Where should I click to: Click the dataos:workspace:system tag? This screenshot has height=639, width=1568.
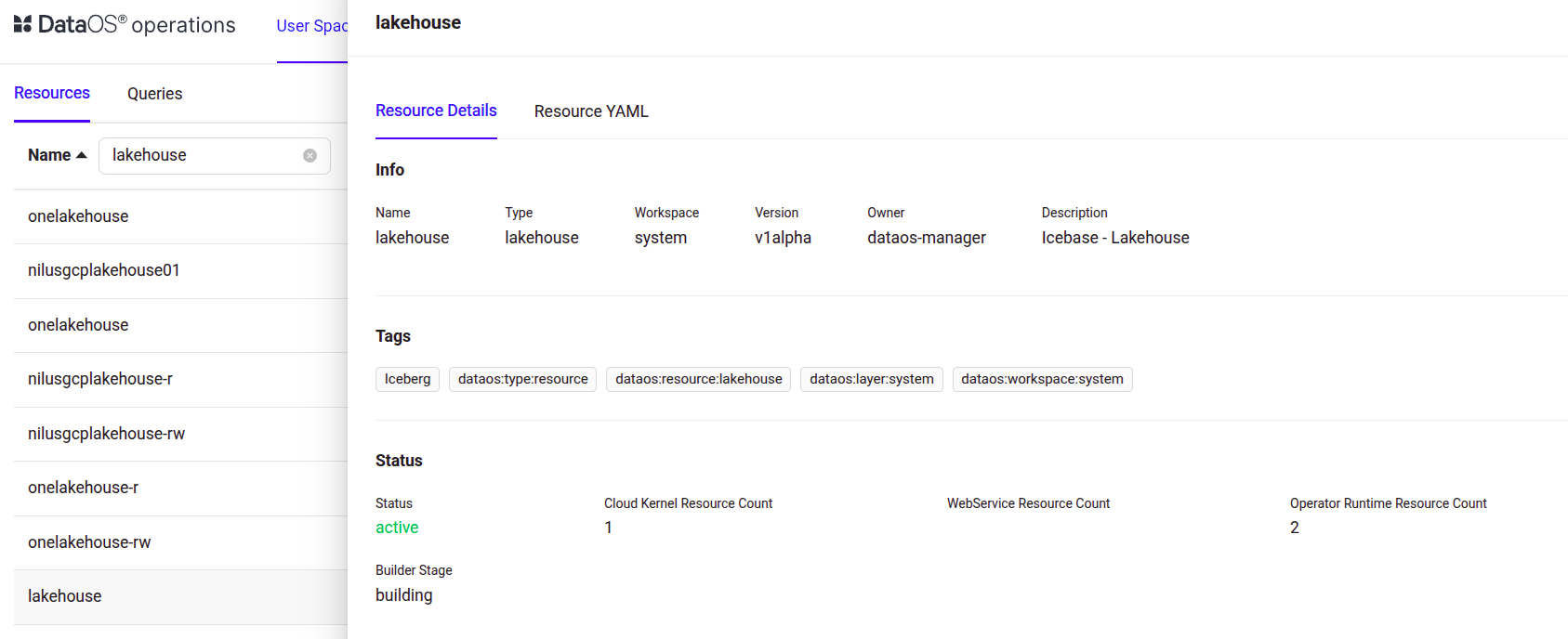coord(1042,379)
